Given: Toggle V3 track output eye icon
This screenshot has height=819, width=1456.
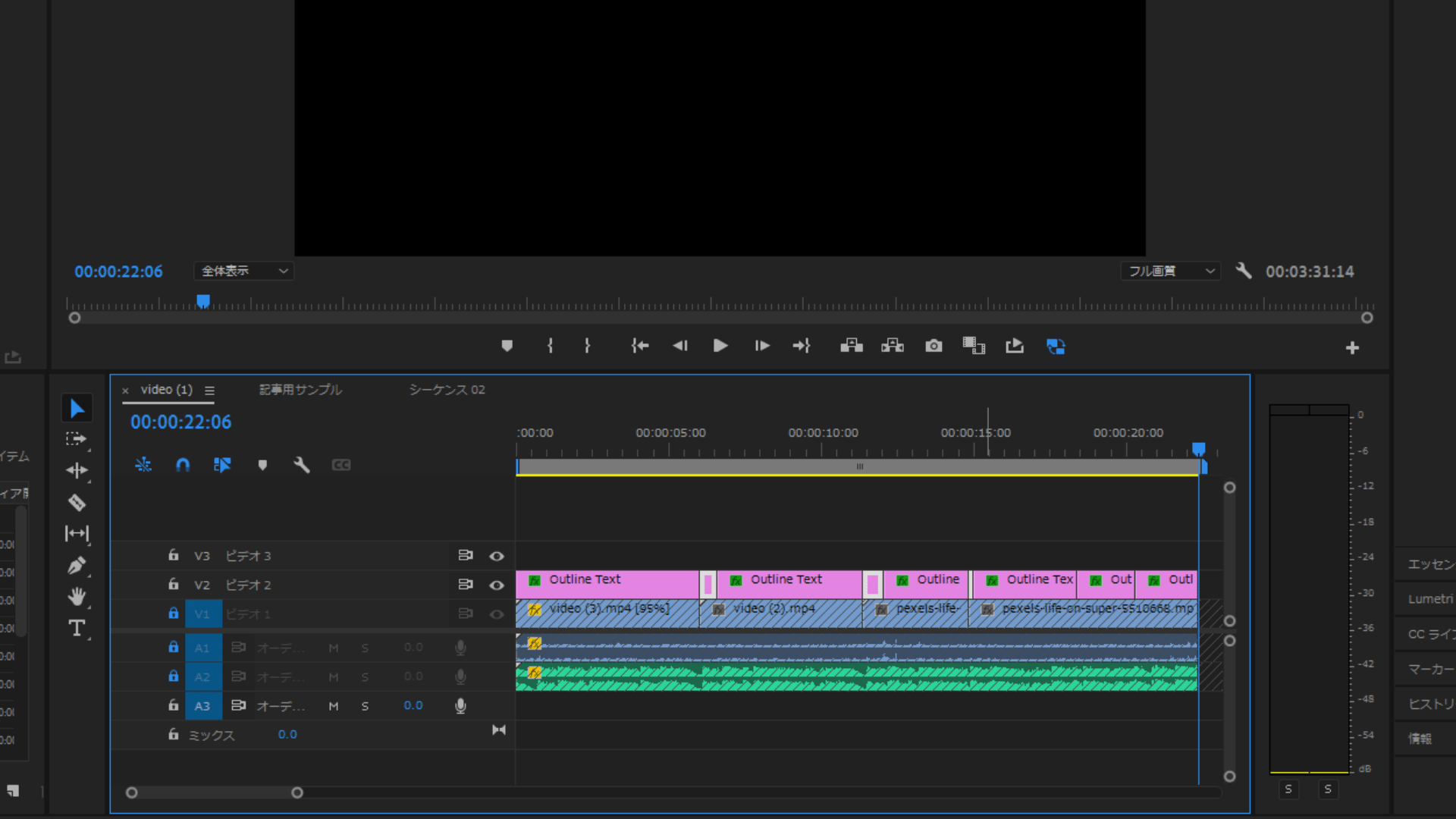Looking at the screenshot, I should pos(497,556).
